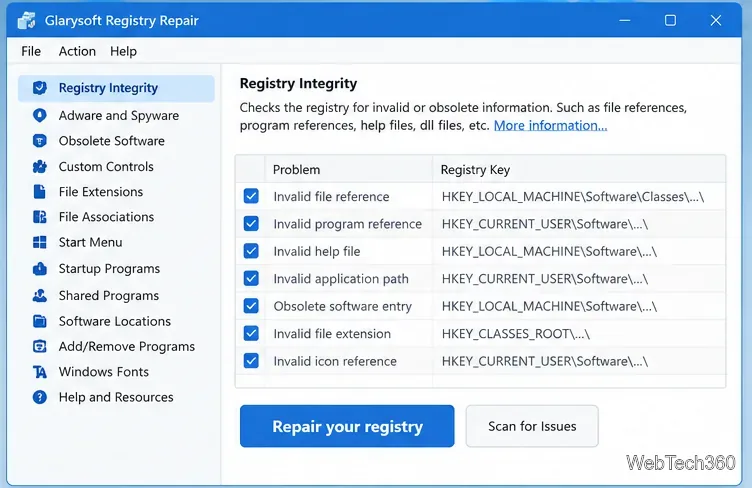Click the Software Locations folder icon

(x=40, y=321)
